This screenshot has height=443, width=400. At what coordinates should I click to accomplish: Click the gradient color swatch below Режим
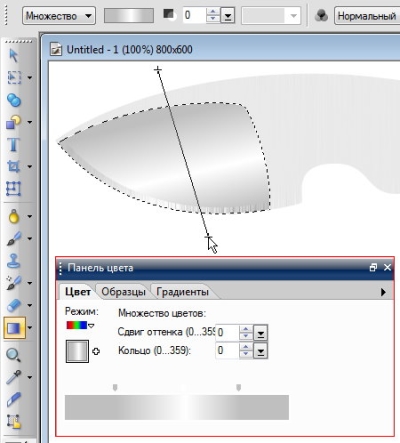77,351
